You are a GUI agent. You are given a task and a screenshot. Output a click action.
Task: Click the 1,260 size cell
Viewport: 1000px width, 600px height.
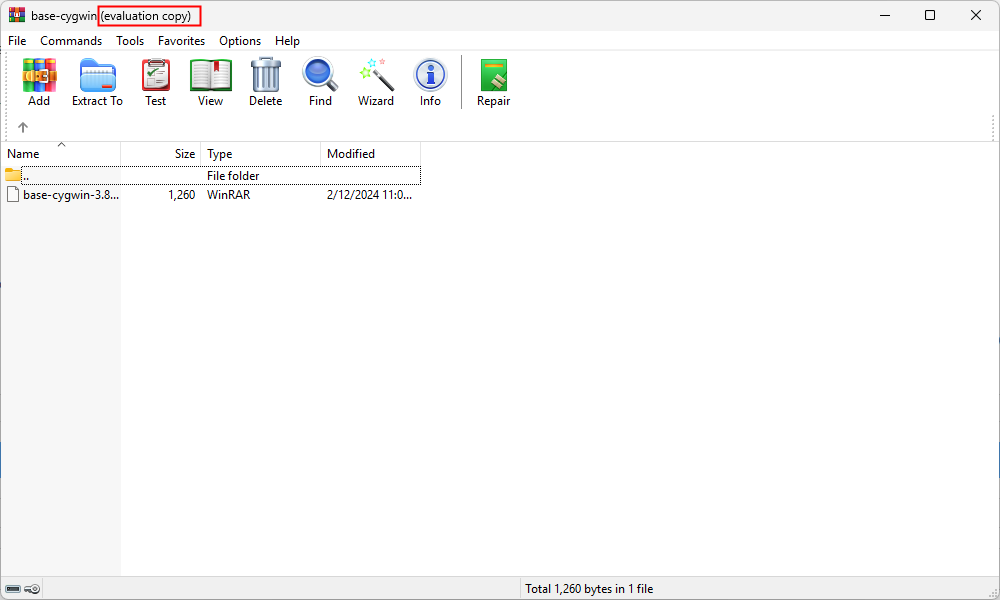tap(182, 194)
